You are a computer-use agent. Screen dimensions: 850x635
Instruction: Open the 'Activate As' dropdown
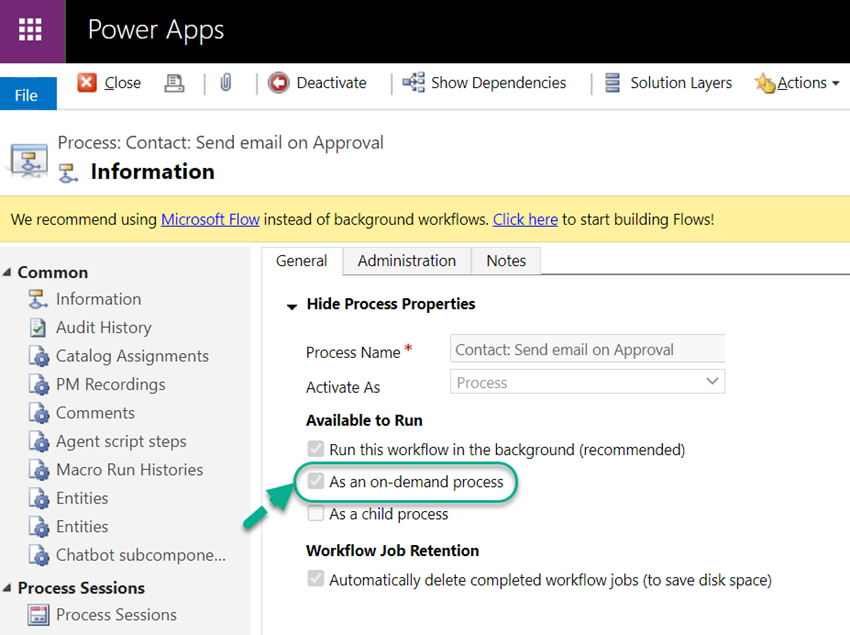pos(711,382)
